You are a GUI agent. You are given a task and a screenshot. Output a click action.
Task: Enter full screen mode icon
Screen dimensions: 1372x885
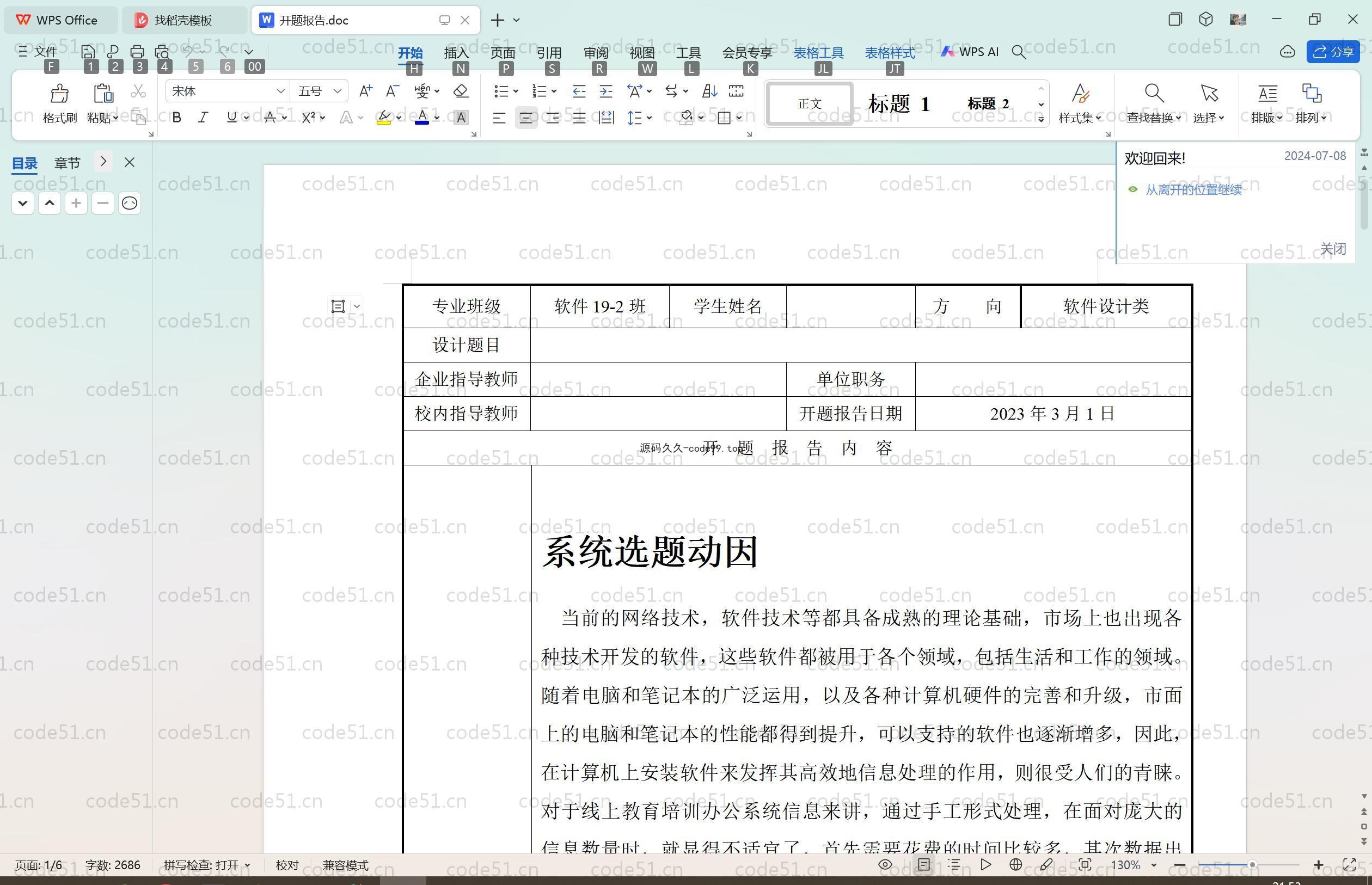pyautogui.click(x=1349, y=864)
